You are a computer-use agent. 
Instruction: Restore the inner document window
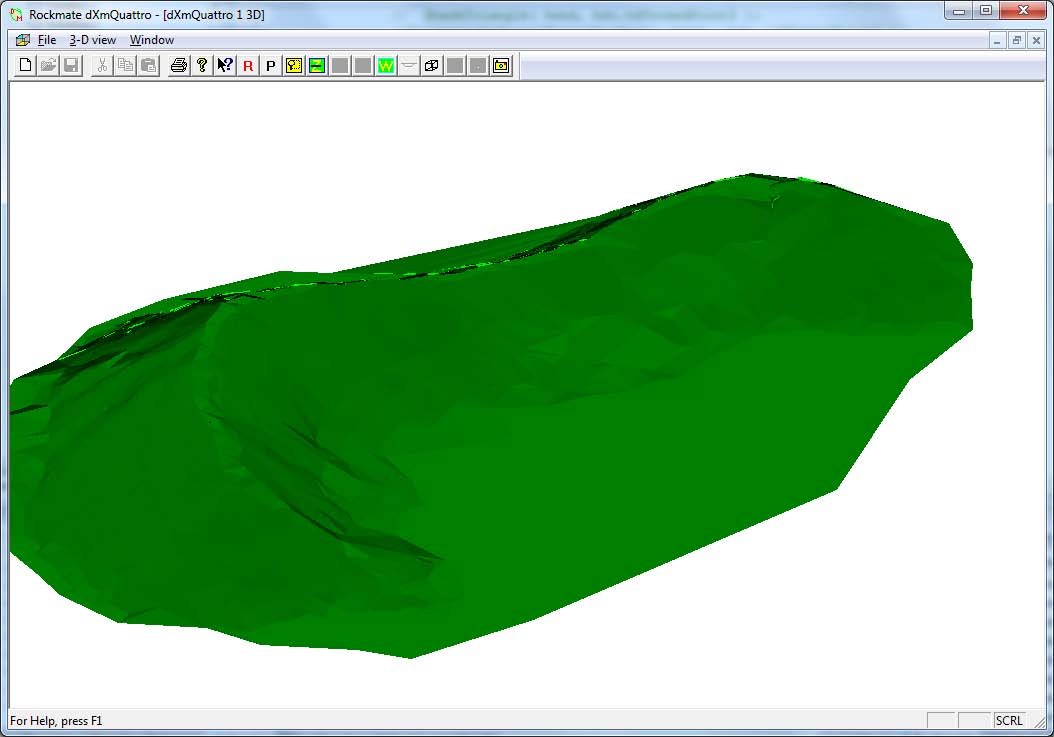click(1017, 40)
